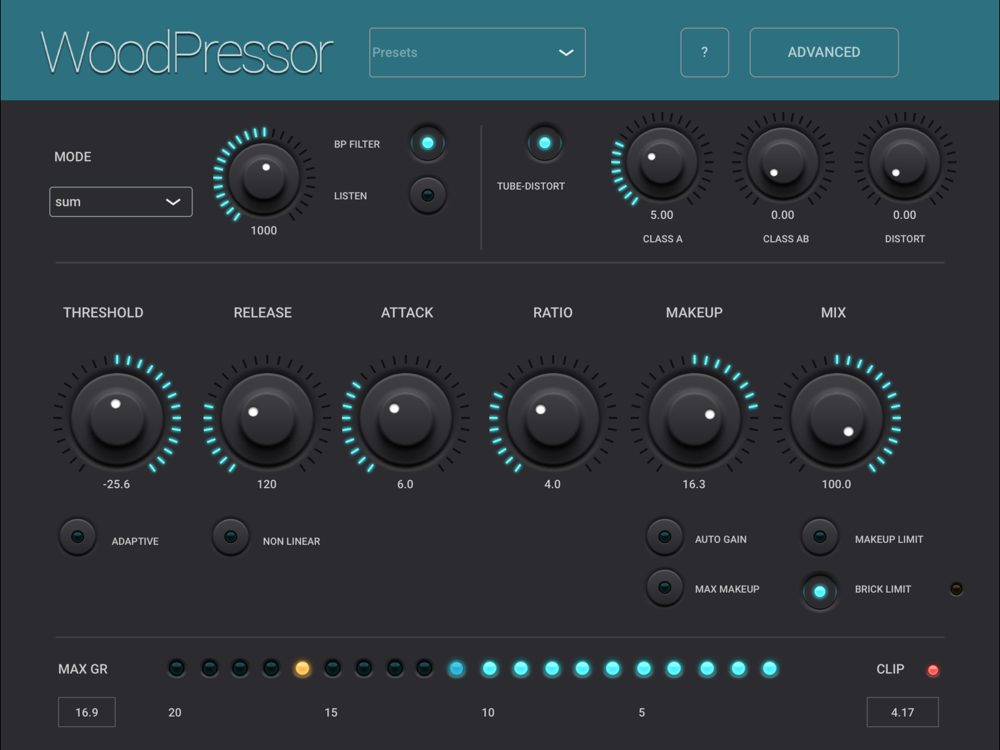Click the ATTACK value 6.0

405,484
